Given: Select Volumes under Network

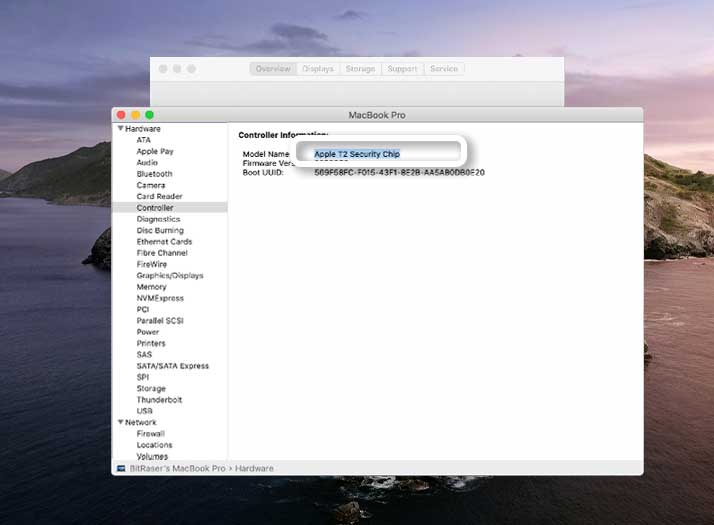Looking at the screenshot, I should tap(152, 456).
